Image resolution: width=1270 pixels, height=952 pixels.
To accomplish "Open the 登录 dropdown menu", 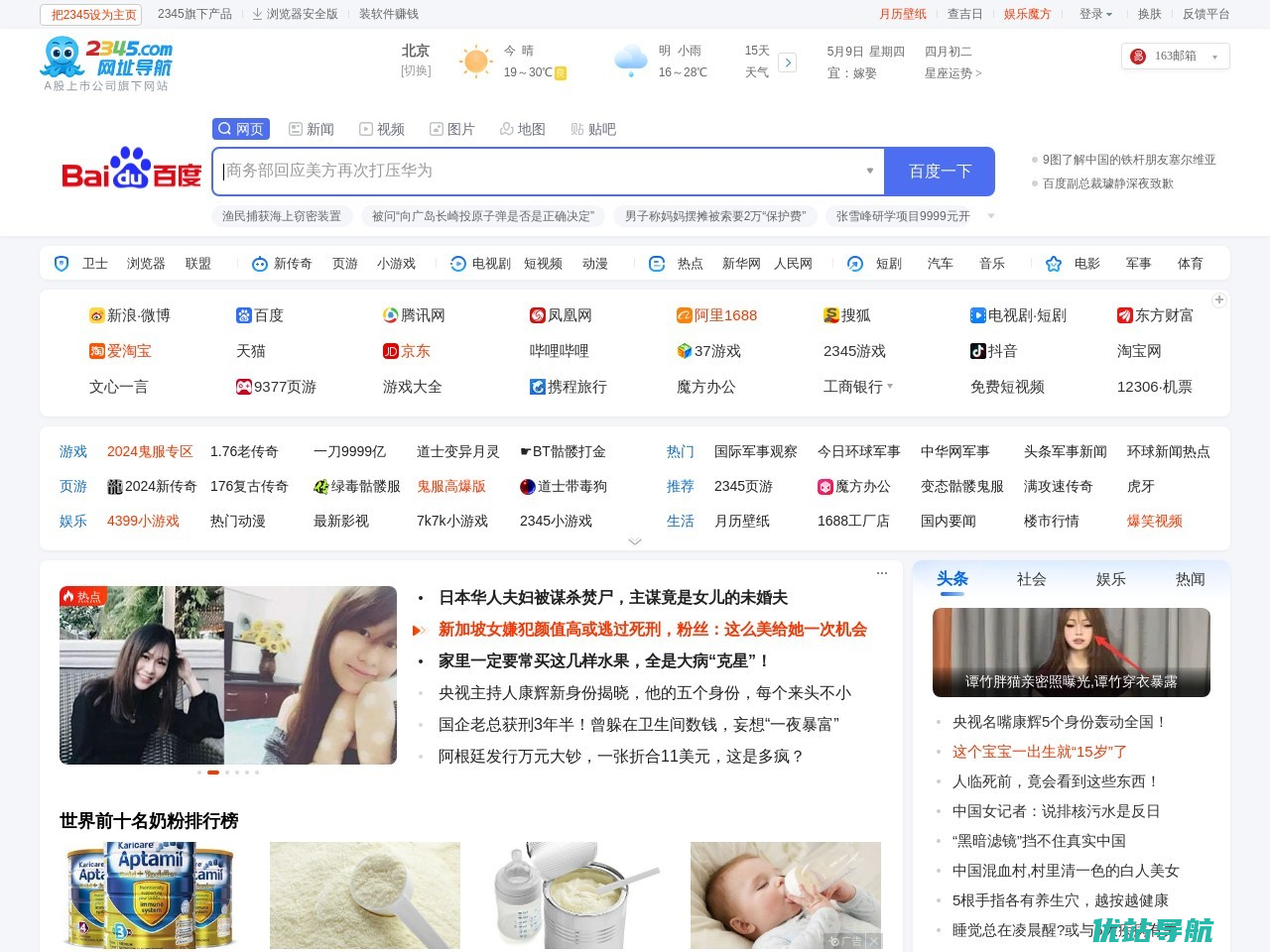I will tap(1095, 14).
